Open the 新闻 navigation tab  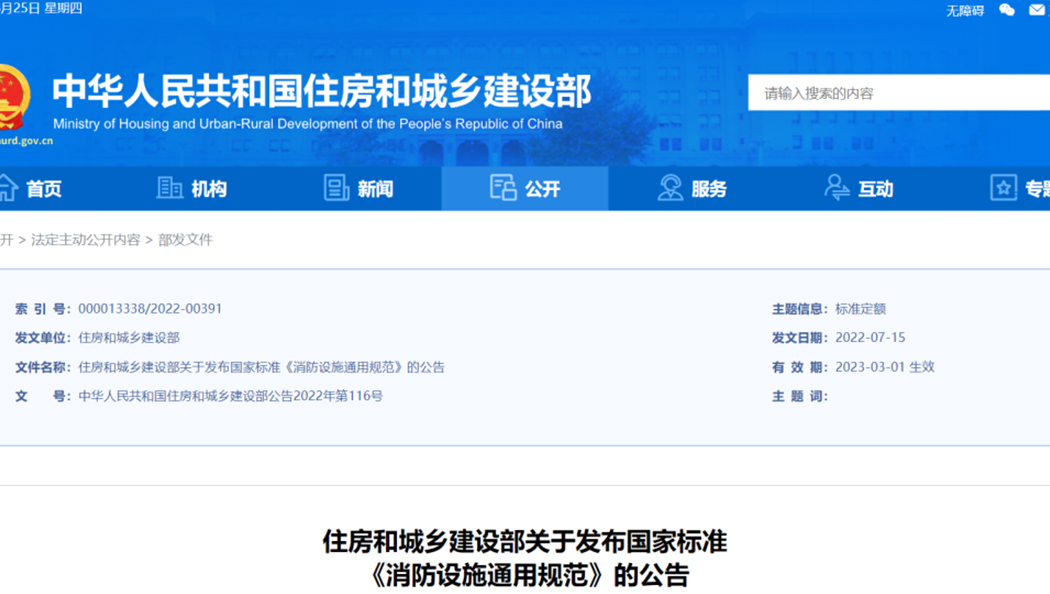pos(375,190)
